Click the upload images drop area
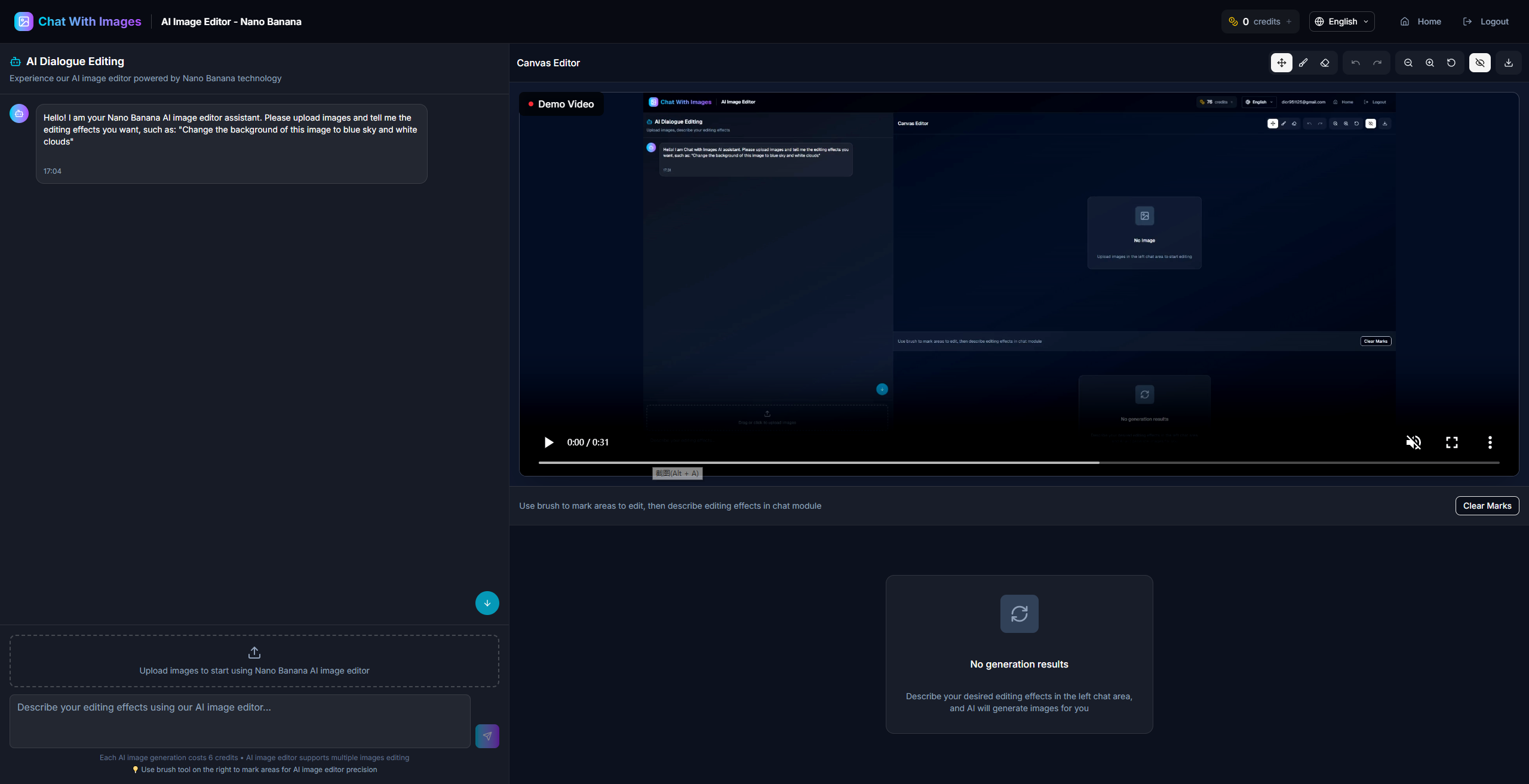This screenshot has width=1529, height=784. 254,661
